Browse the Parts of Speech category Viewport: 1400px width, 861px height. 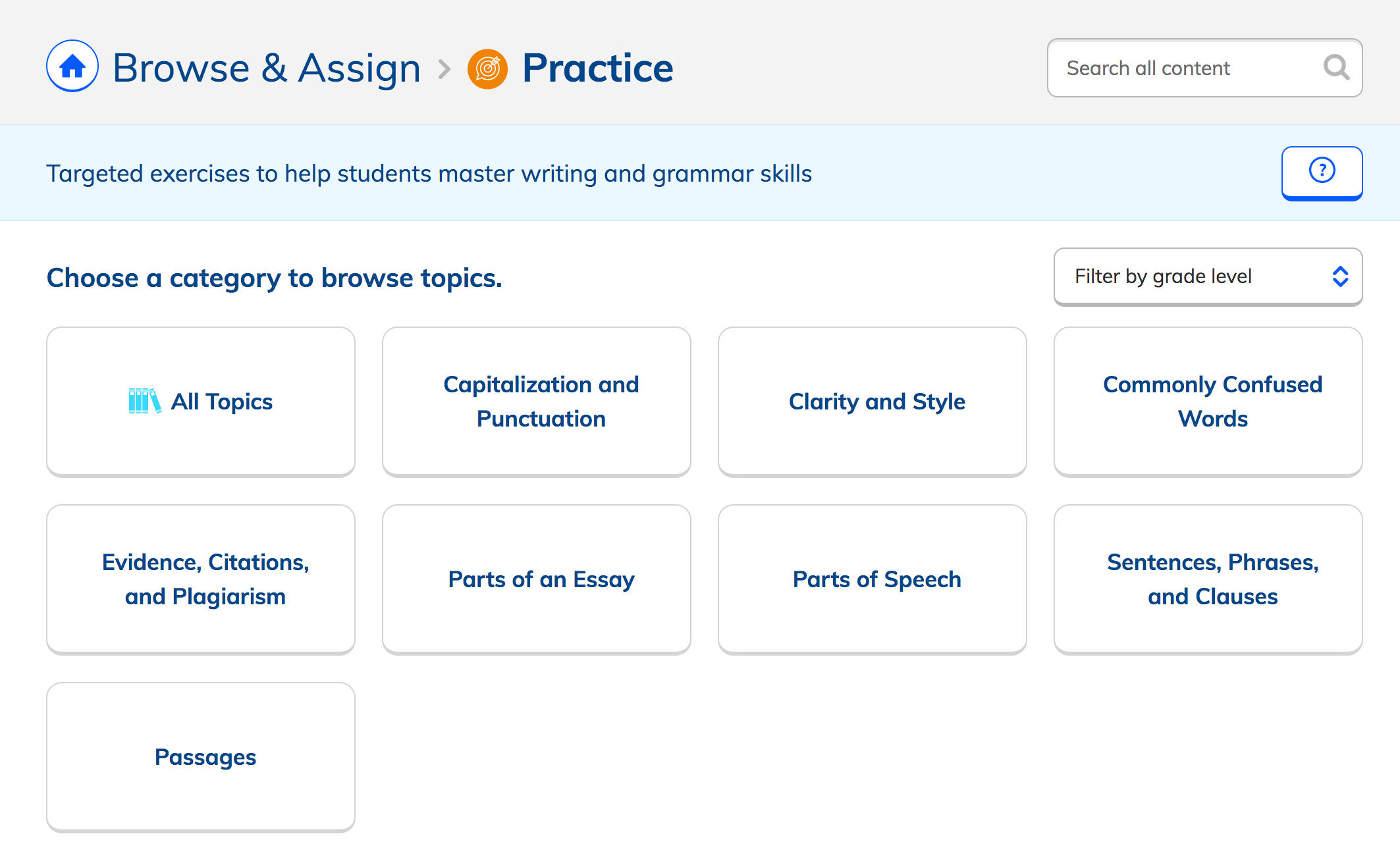pyautogui.click(x=873, y=579)
